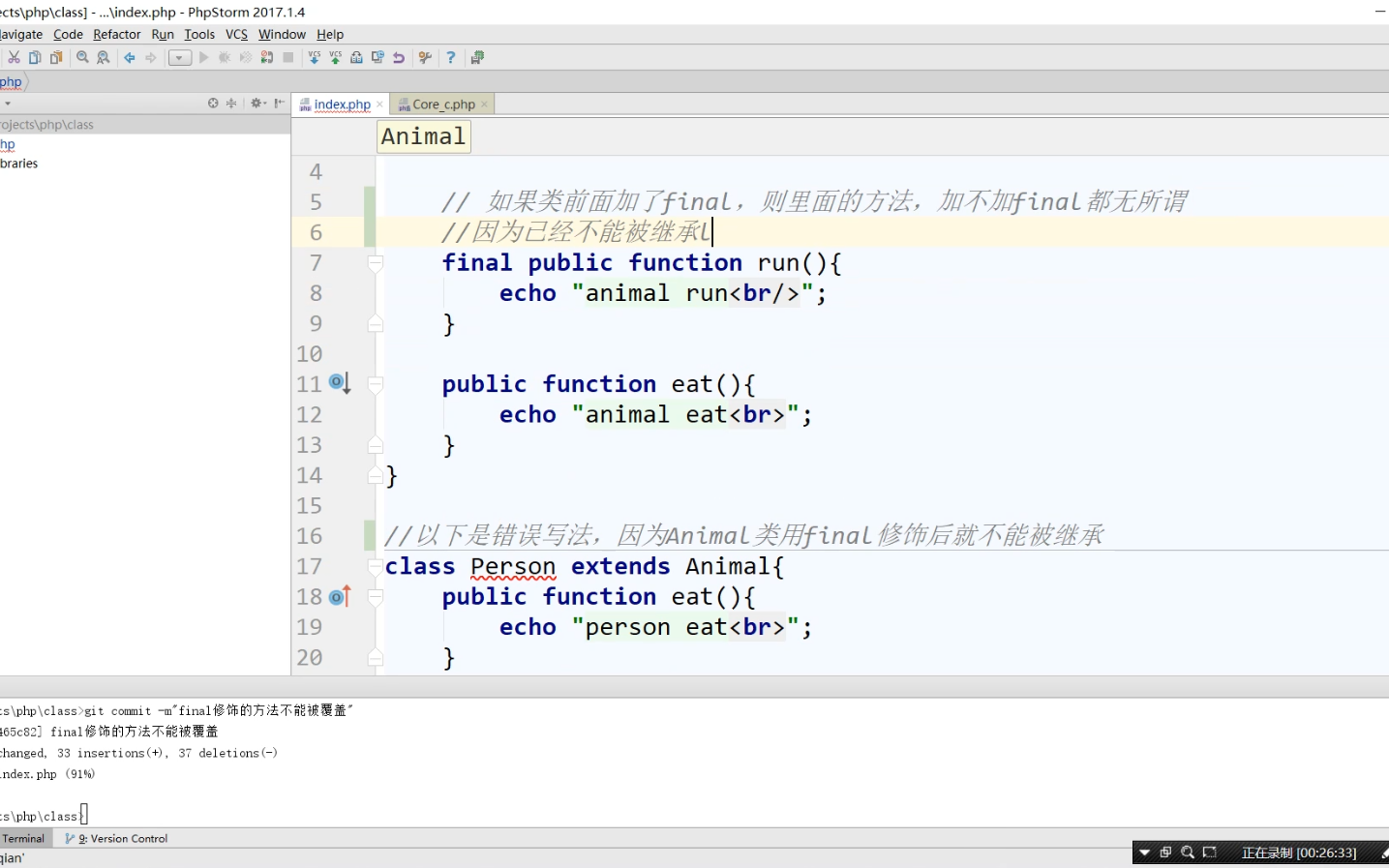
Task: Click the green chip toolbar icon
Action: pos(477,58)
